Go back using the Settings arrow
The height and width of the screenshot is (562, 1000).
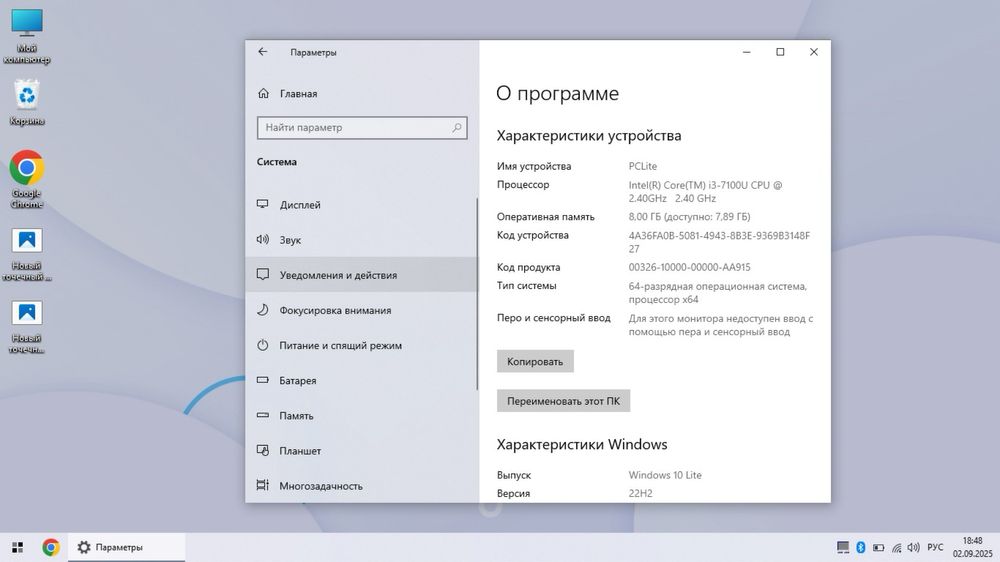[x=263, y=52]
